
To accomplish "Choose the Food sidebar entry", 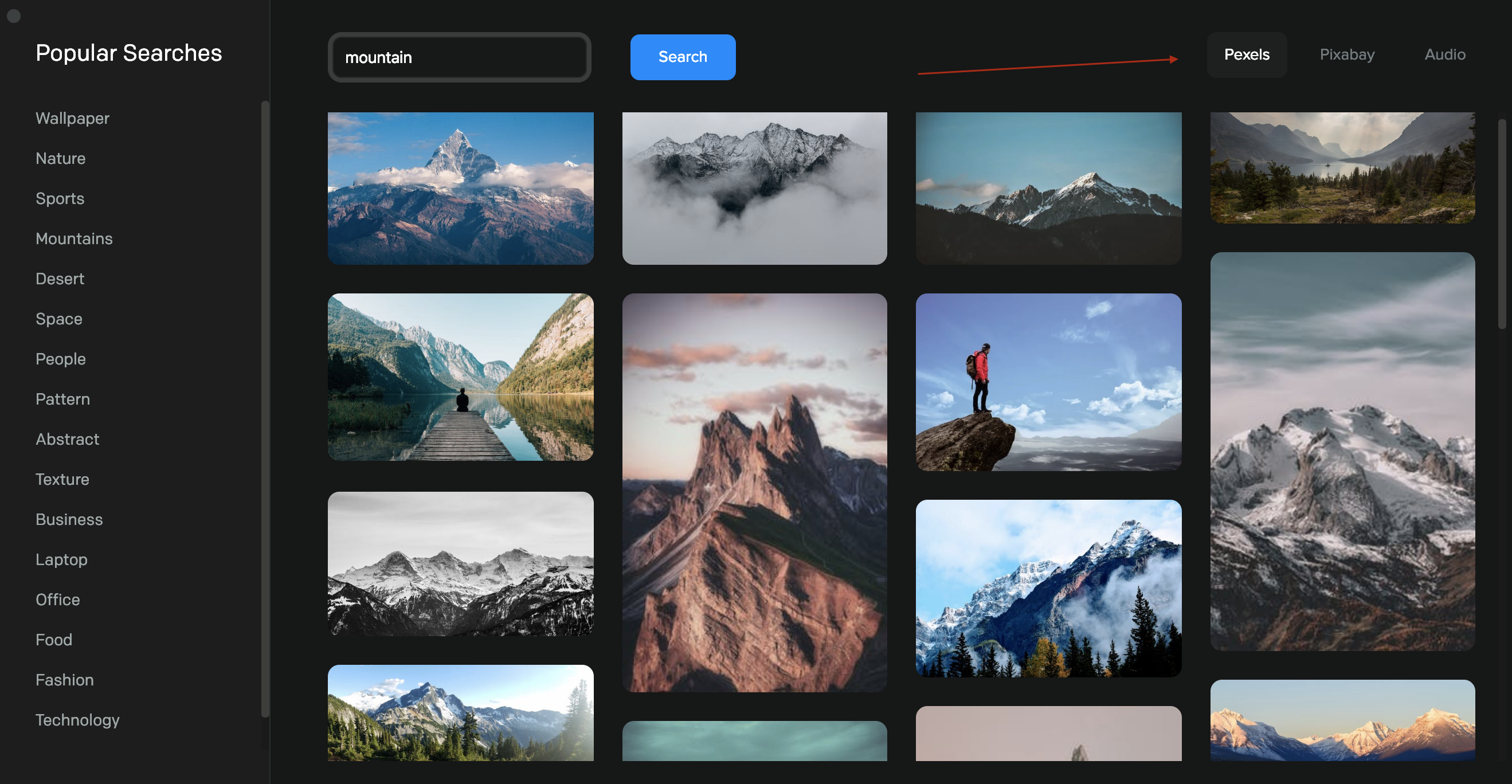I will pos(54,640).
